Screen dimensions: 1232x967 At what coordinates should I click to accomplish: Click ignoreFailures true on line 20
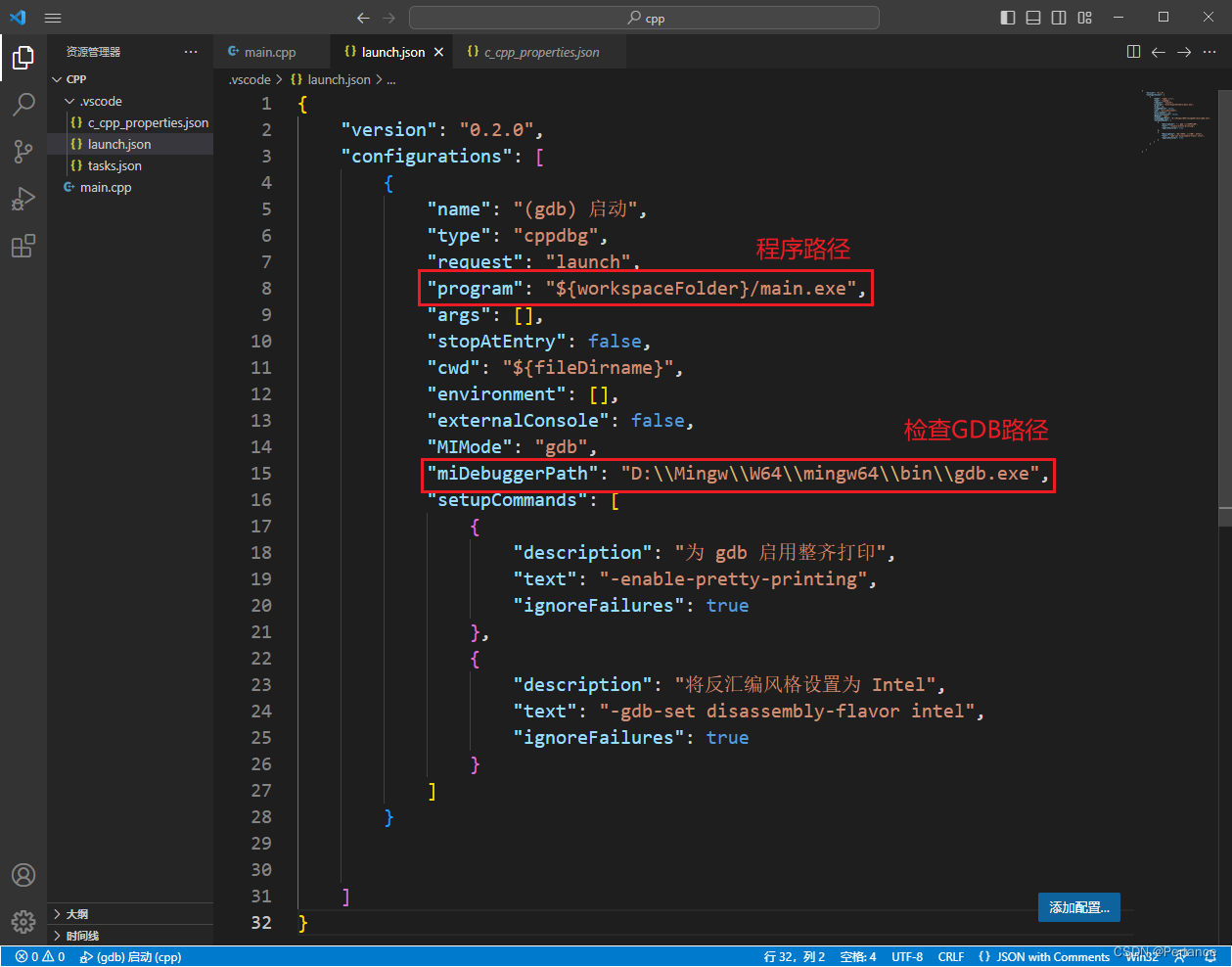pyautogui.click(x=727, y=605)
